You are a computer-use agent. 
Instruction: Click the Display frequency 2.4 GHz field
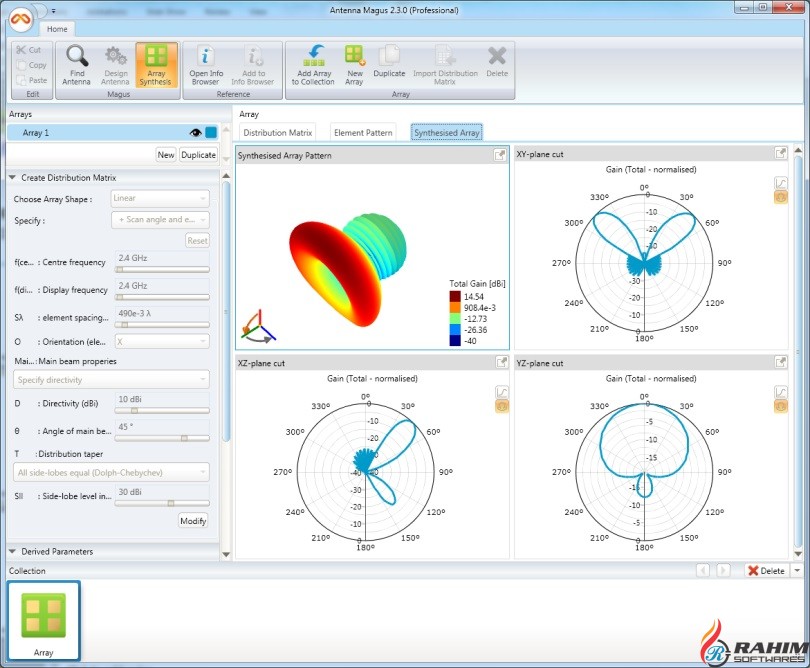[x=162, y=286]
